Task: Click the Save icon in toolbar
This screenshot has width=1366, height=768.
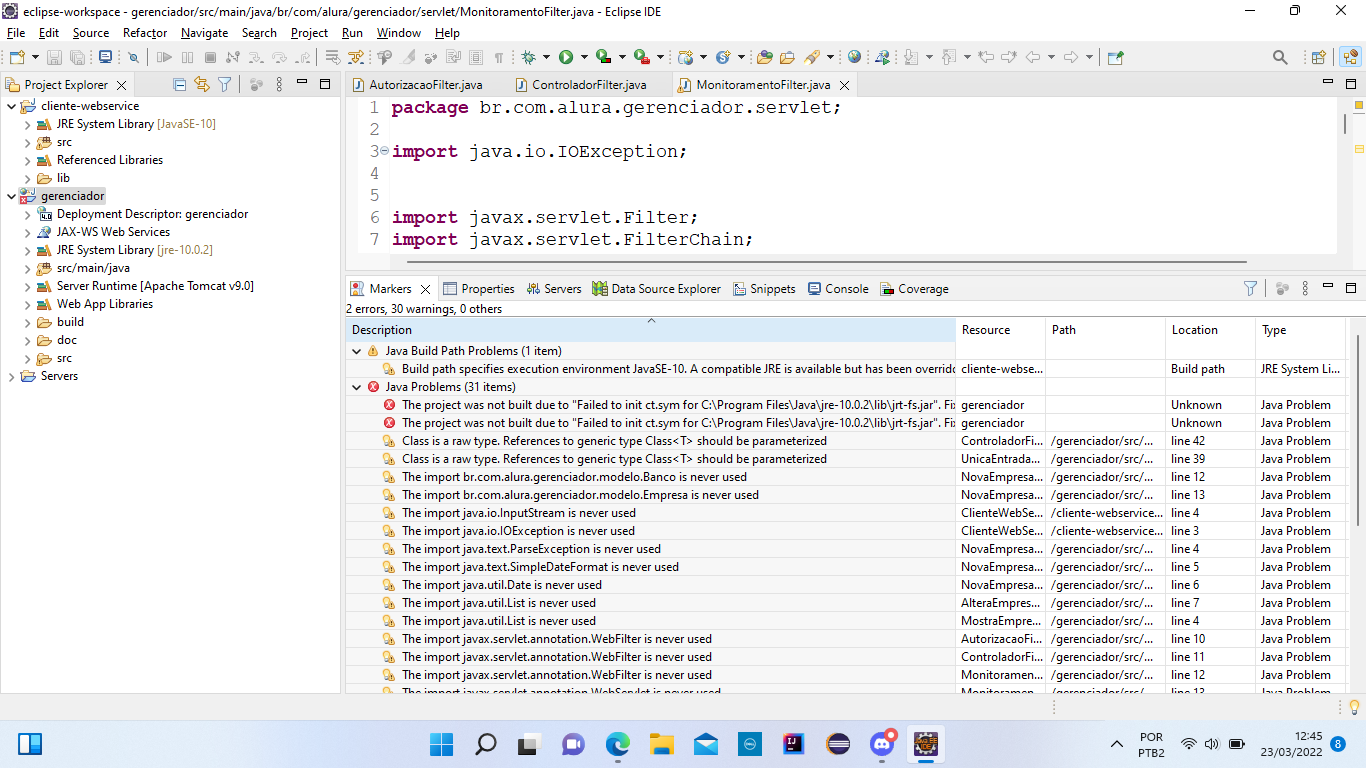Action: (54, 57)
